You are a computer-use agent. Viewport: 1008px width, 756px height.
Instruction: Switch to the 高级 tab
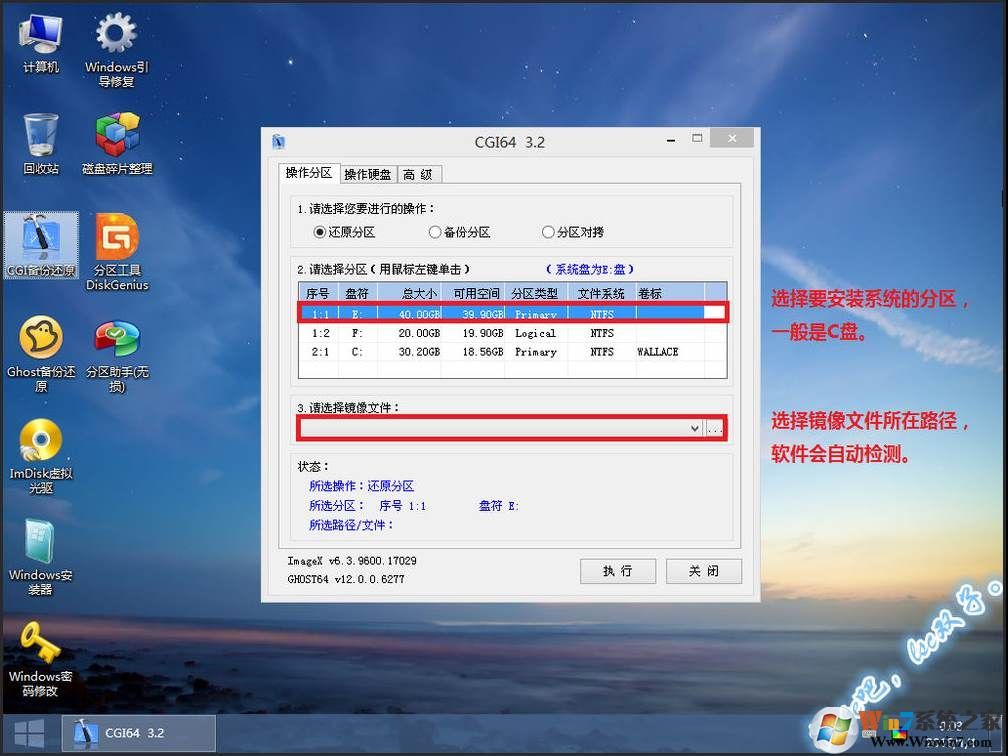[419, 174]
